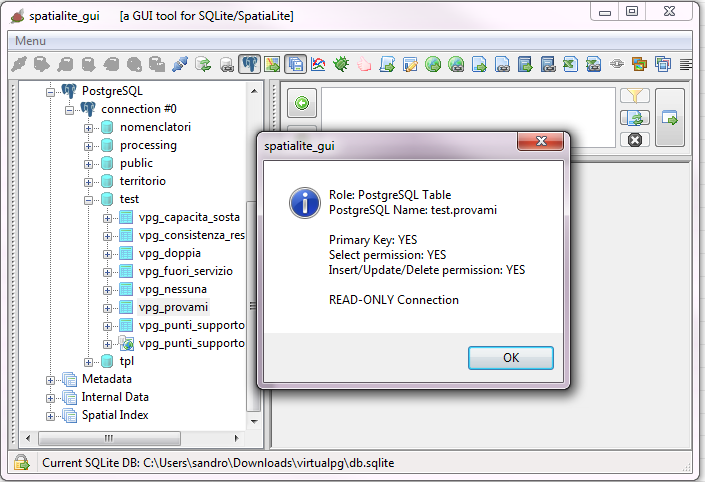Click the black X abort button in query panel

[634, 140]
